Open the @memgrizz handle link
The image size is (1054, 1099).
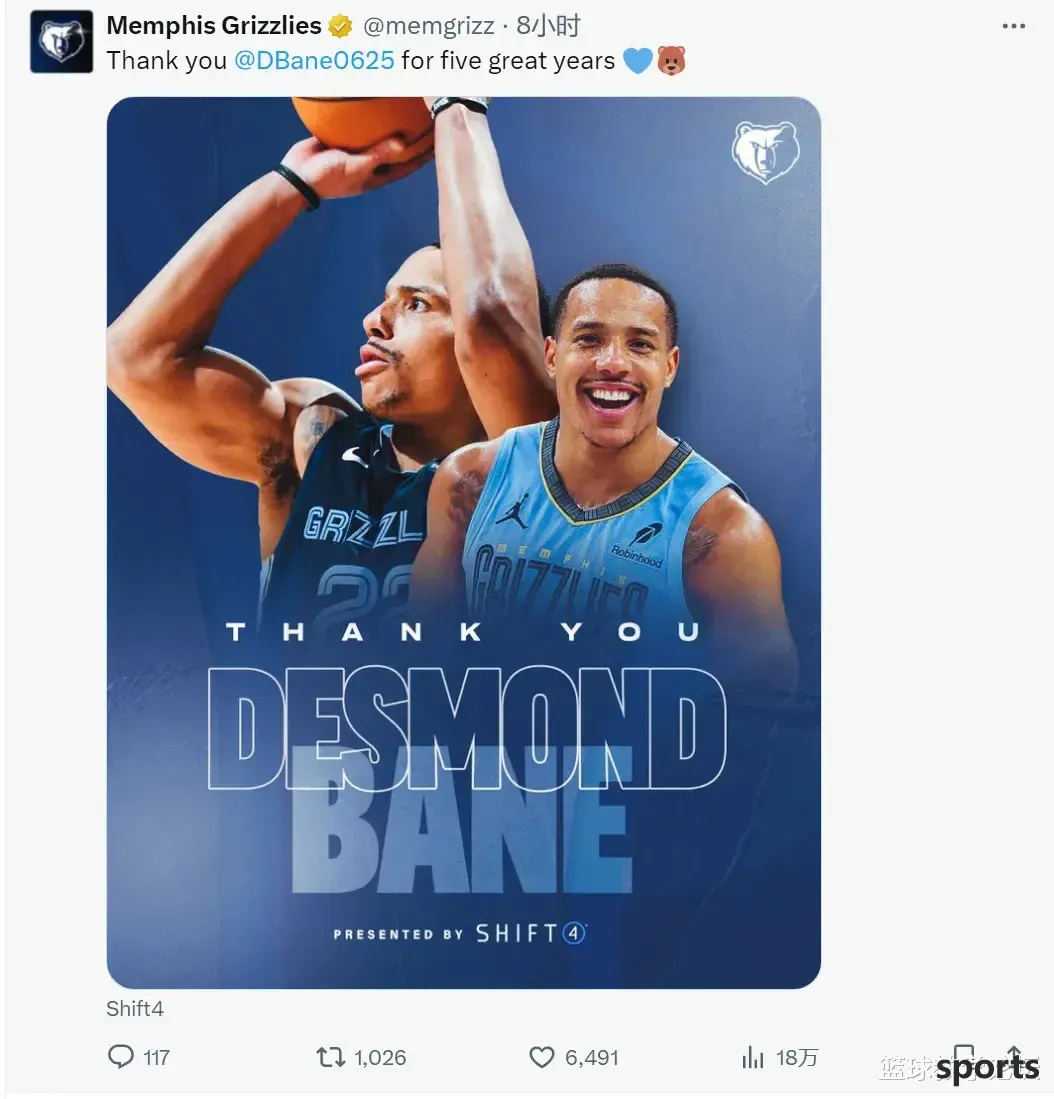[x=428, y=26]
